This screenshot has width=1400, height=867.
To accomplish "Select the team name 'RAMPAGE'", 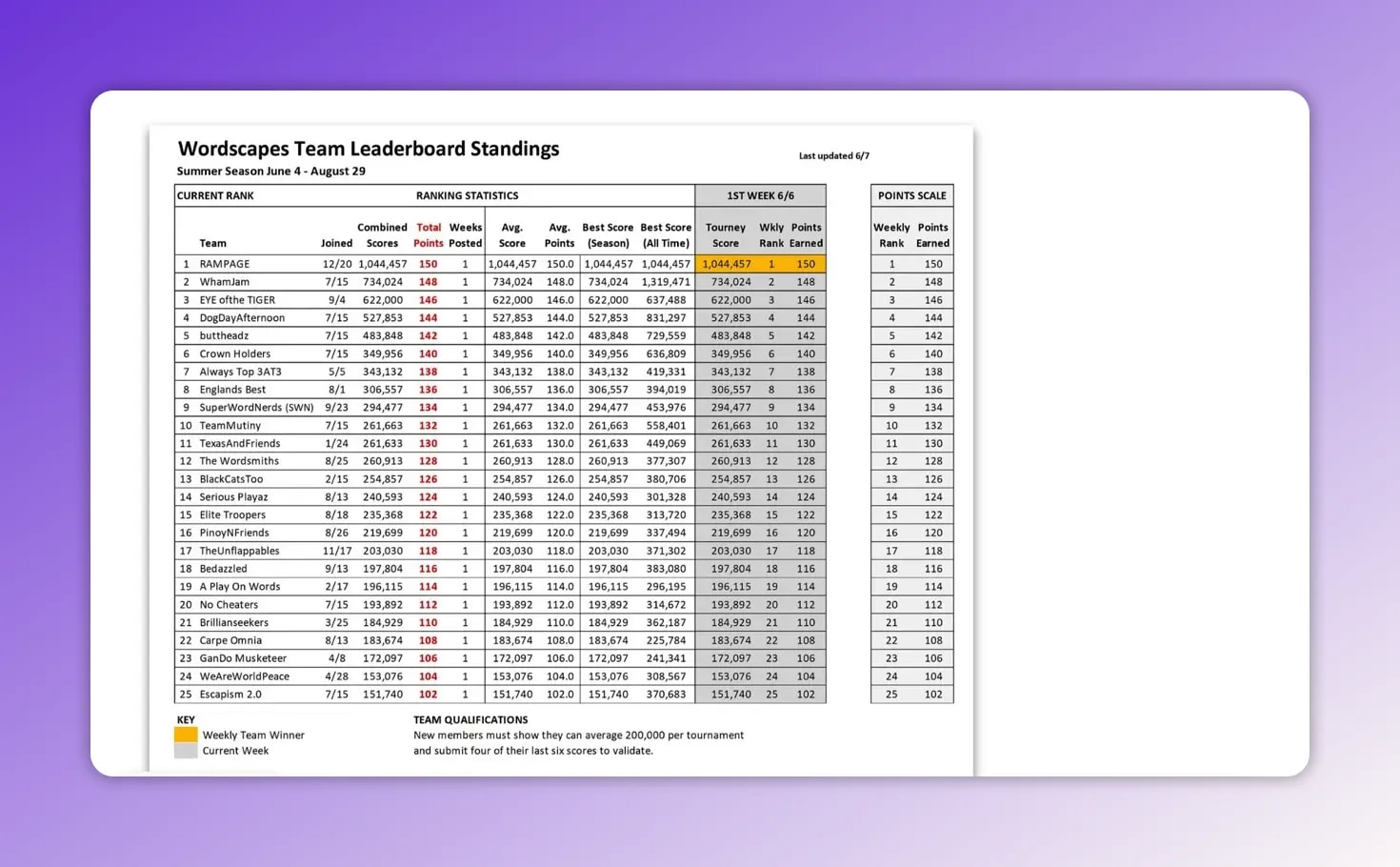I will [x=225, y=264].
